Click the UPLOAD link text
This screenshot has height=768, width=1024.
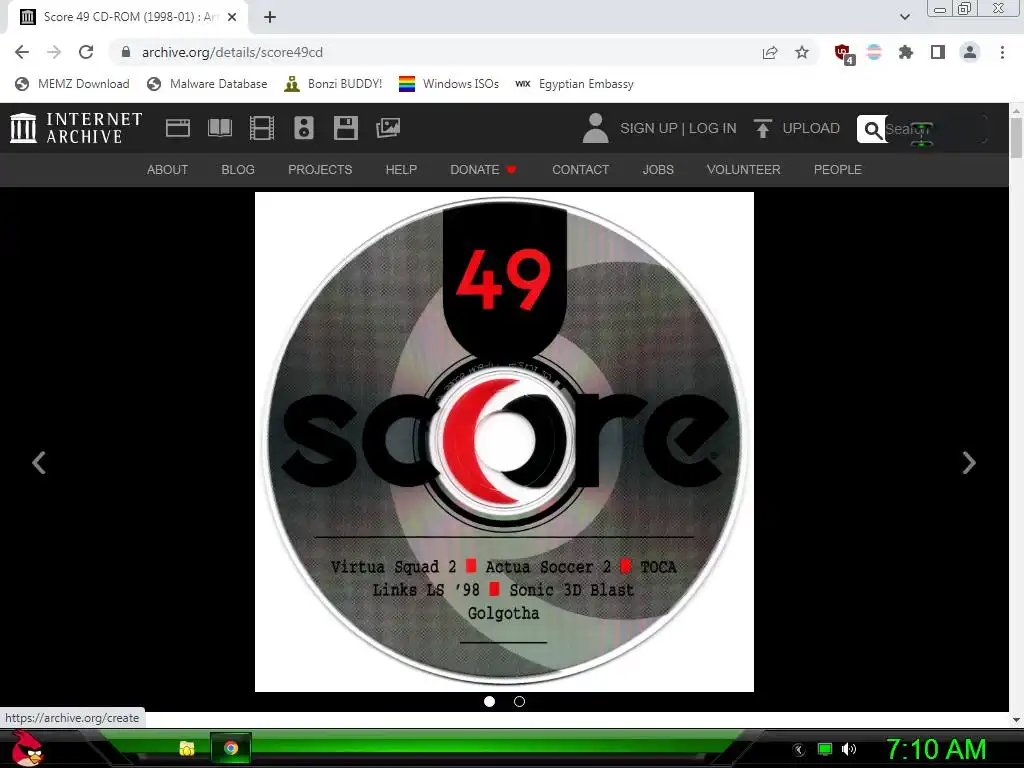[x=811, y=128]
